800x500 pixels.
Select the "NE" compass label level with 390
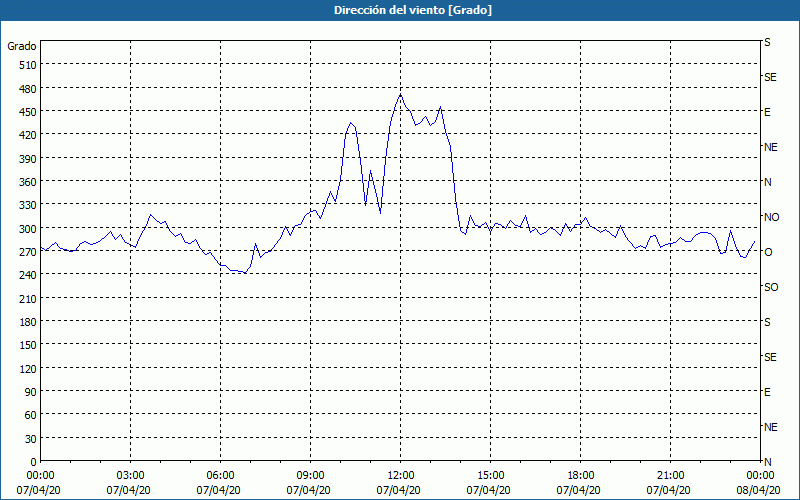click(x=771, y=147)
